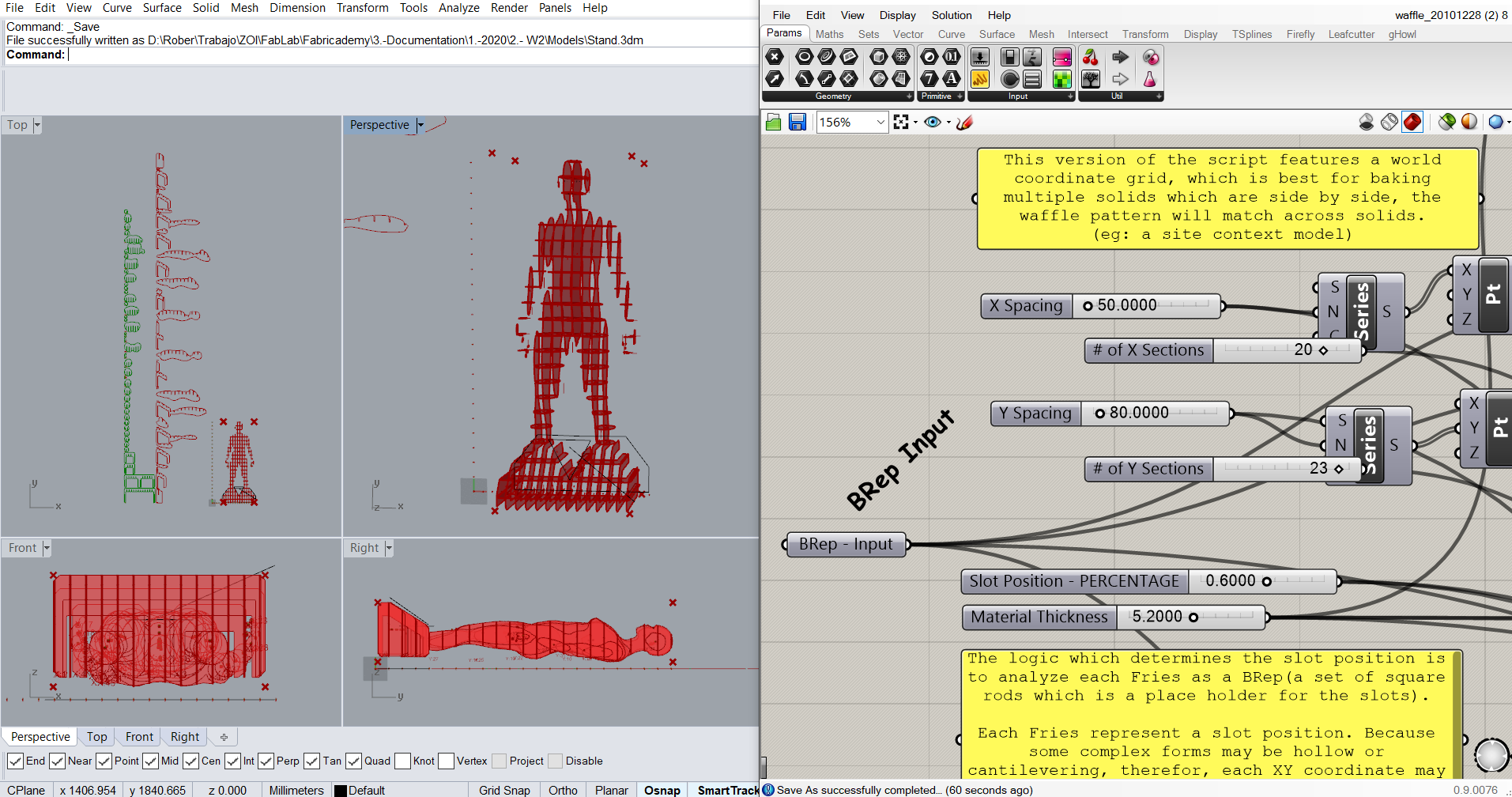Open the Front viewport dropdown menu
The width and height of the screenshot is (1512, 797).
tap(47, 548)
